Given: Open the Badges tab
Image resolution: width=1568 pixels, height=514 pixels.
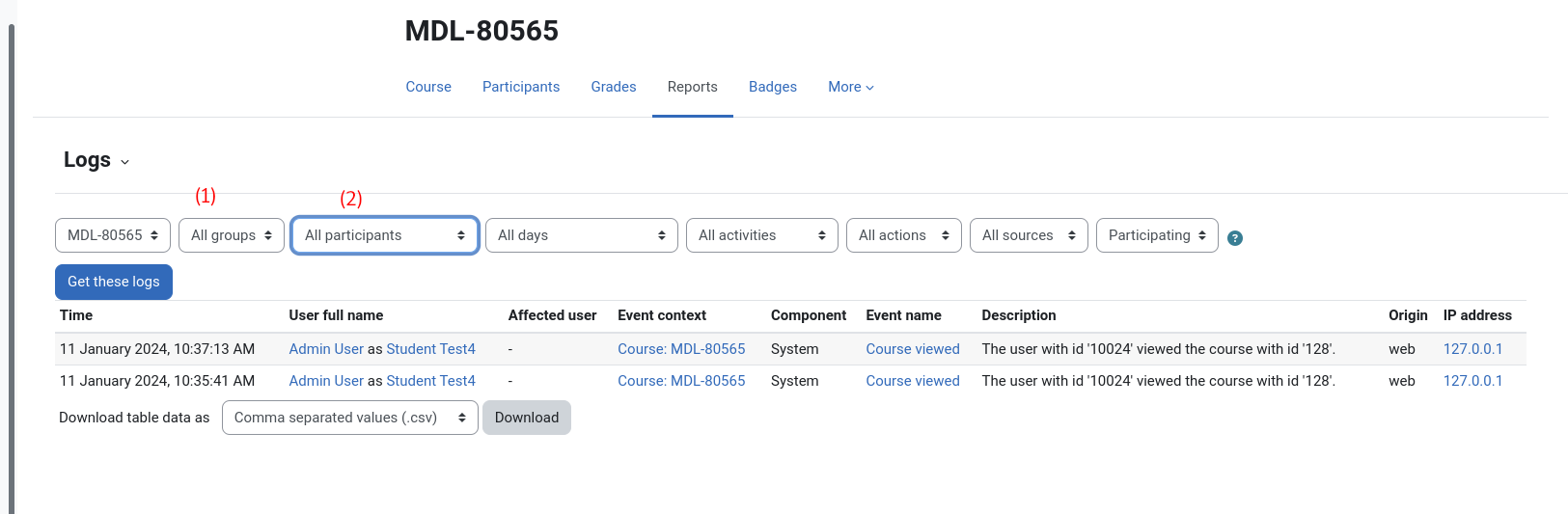Looking at the screenshot, I should pyautogui.click(x=773, y=87).
